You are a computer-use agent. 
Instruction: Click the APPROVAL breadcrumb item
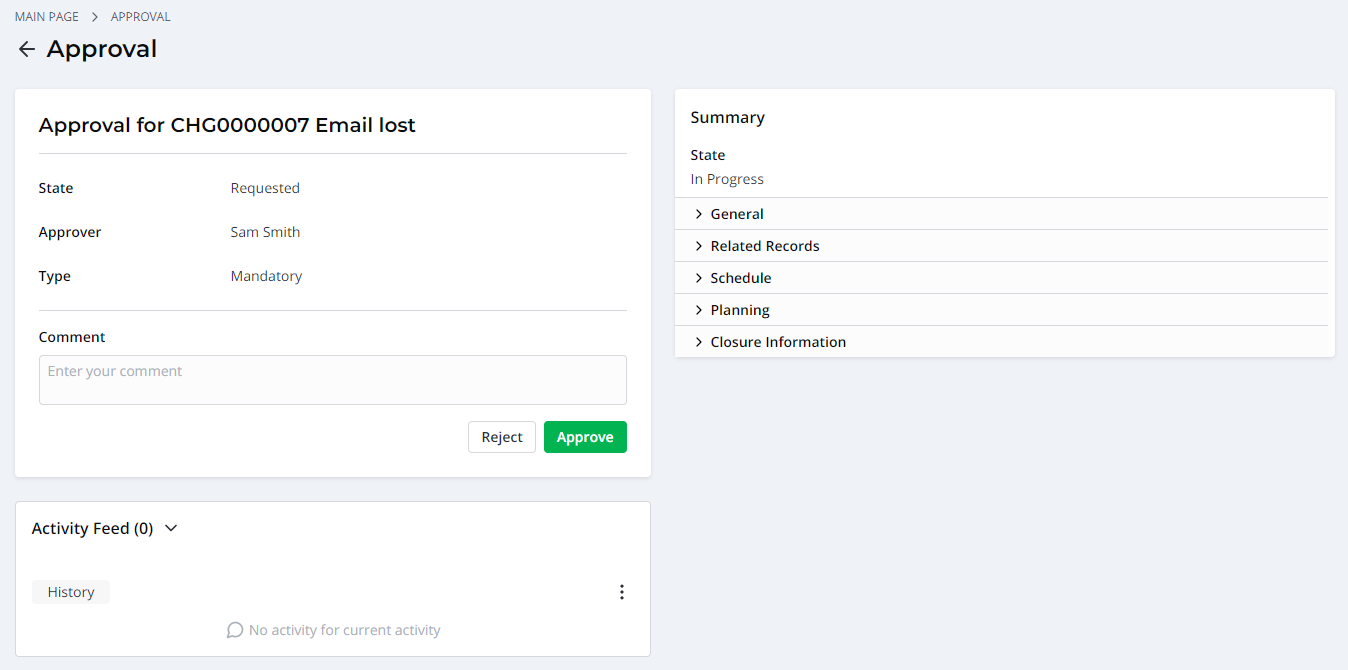point(141,17)
